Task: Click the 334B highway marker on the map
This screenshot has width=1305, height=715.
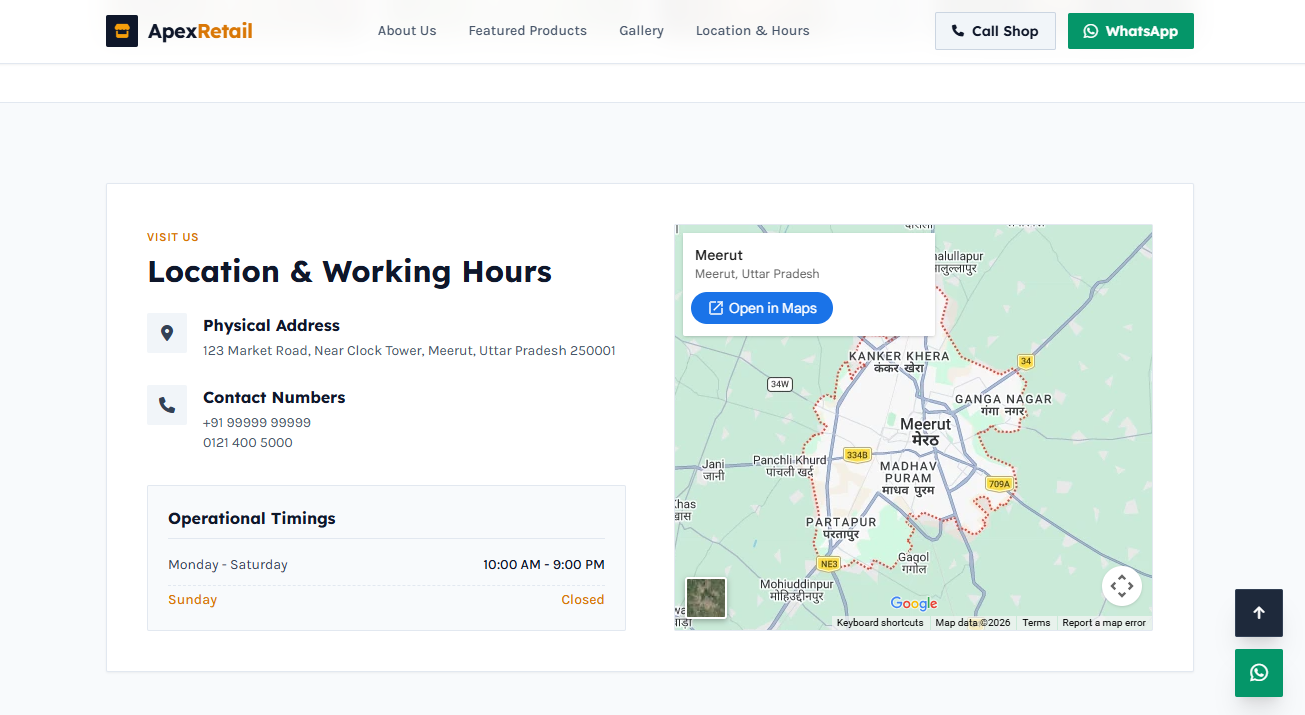Action: (x=857, y=455)
